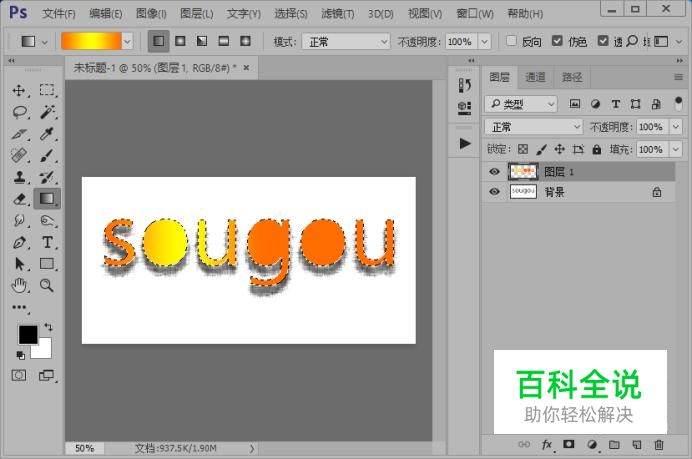The width and height of the screenshot is (692, 459).
Task: Toggle lock transparent pixels
Action: pyautogui.click(x=523, y=149)
